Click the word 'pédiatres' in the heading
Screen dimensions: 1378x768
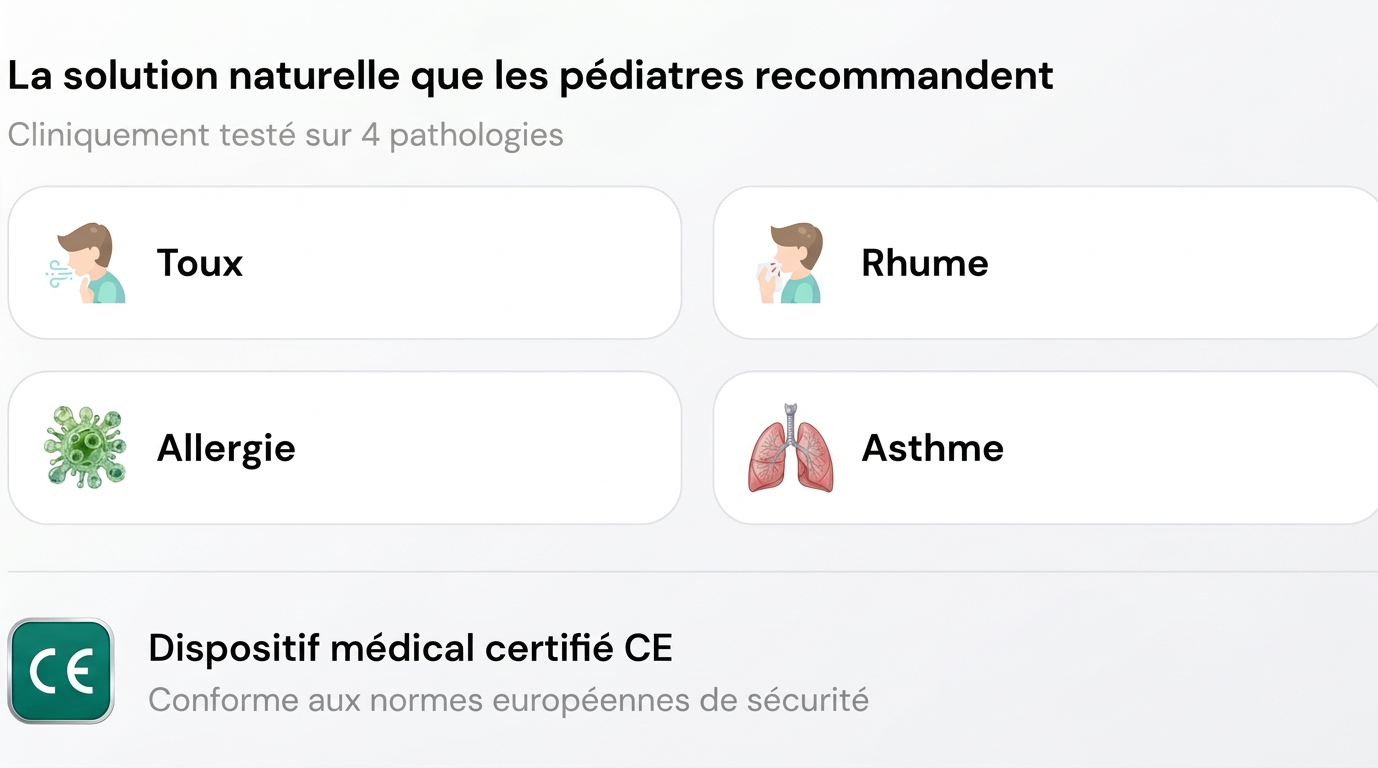[651, 76]
